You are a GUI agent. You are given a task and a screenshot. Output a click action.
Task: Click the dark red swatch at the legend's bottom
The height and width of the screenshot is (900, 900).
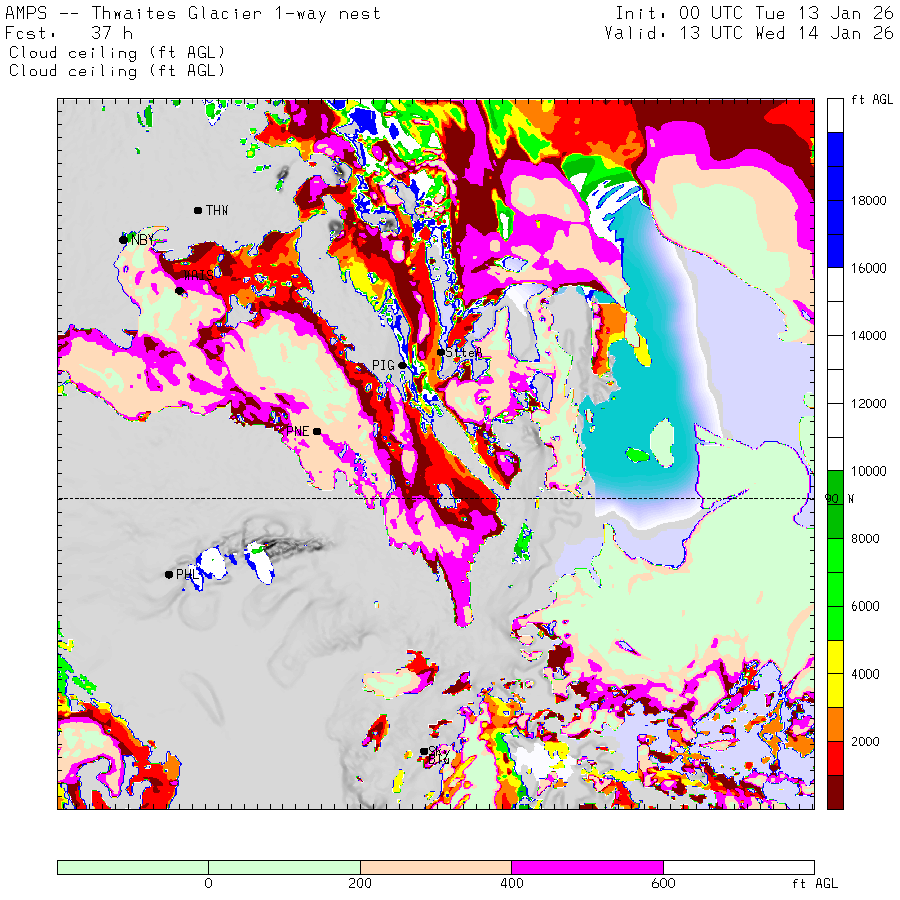tap(835, 792)
